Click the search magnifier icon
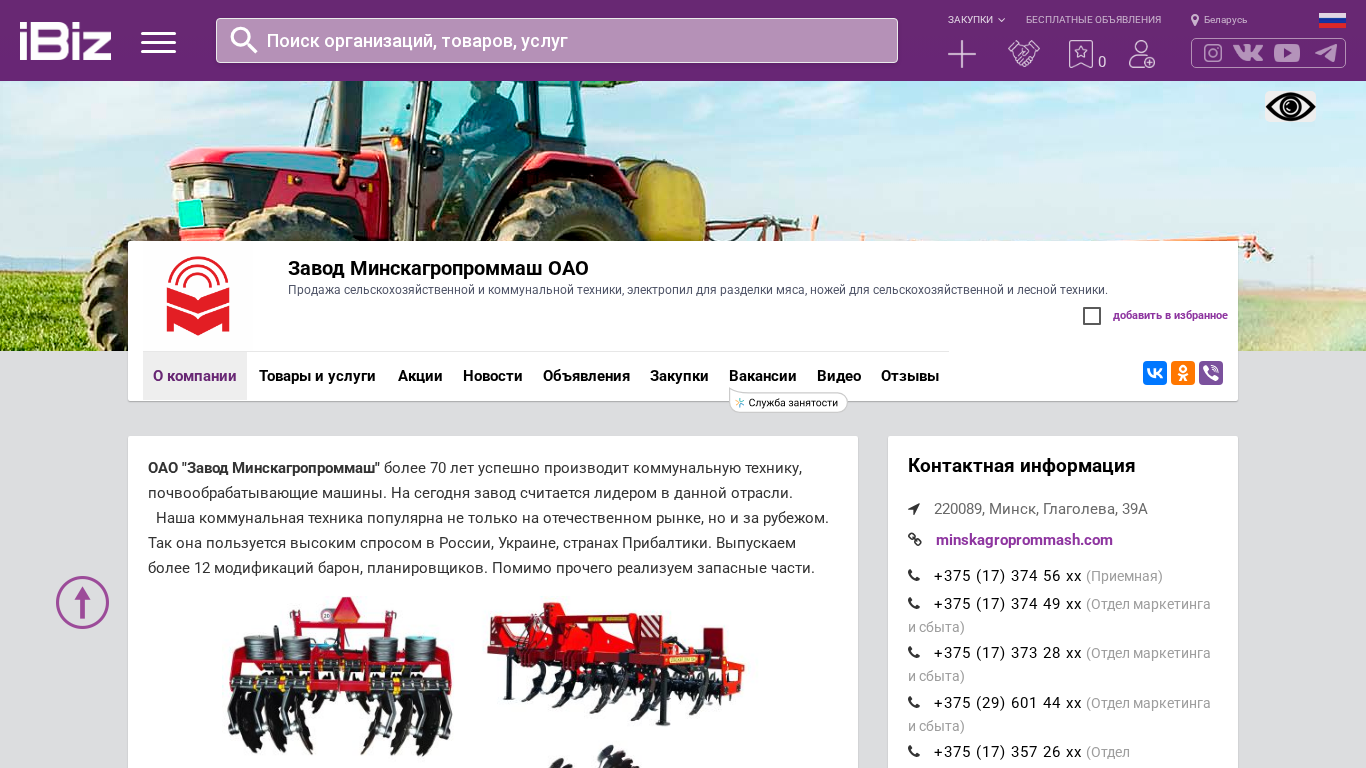This screenshot has height=768, width=1366. click(244, 40)
